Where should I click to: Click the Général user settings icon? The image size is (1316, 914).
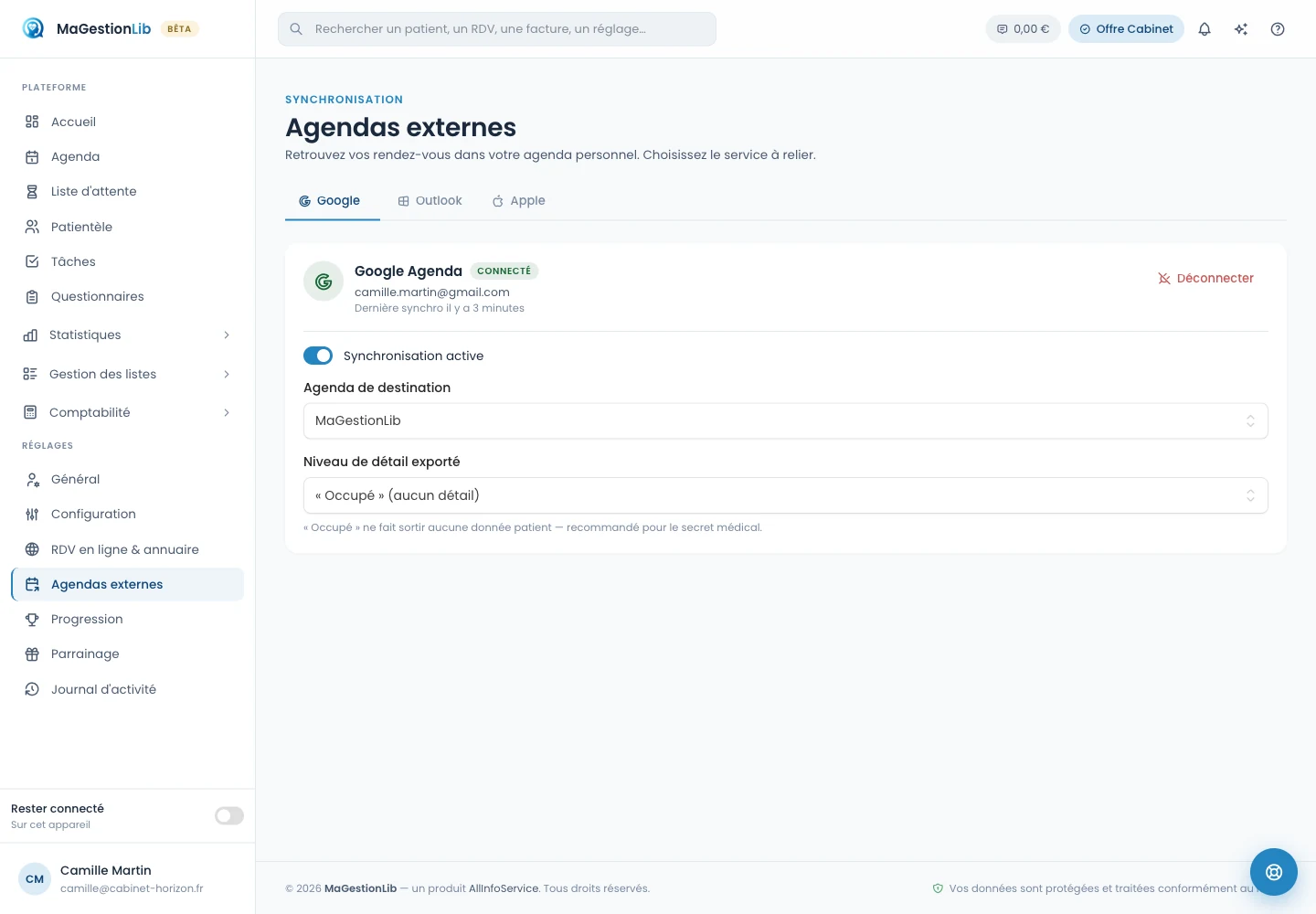pos(32,480)
